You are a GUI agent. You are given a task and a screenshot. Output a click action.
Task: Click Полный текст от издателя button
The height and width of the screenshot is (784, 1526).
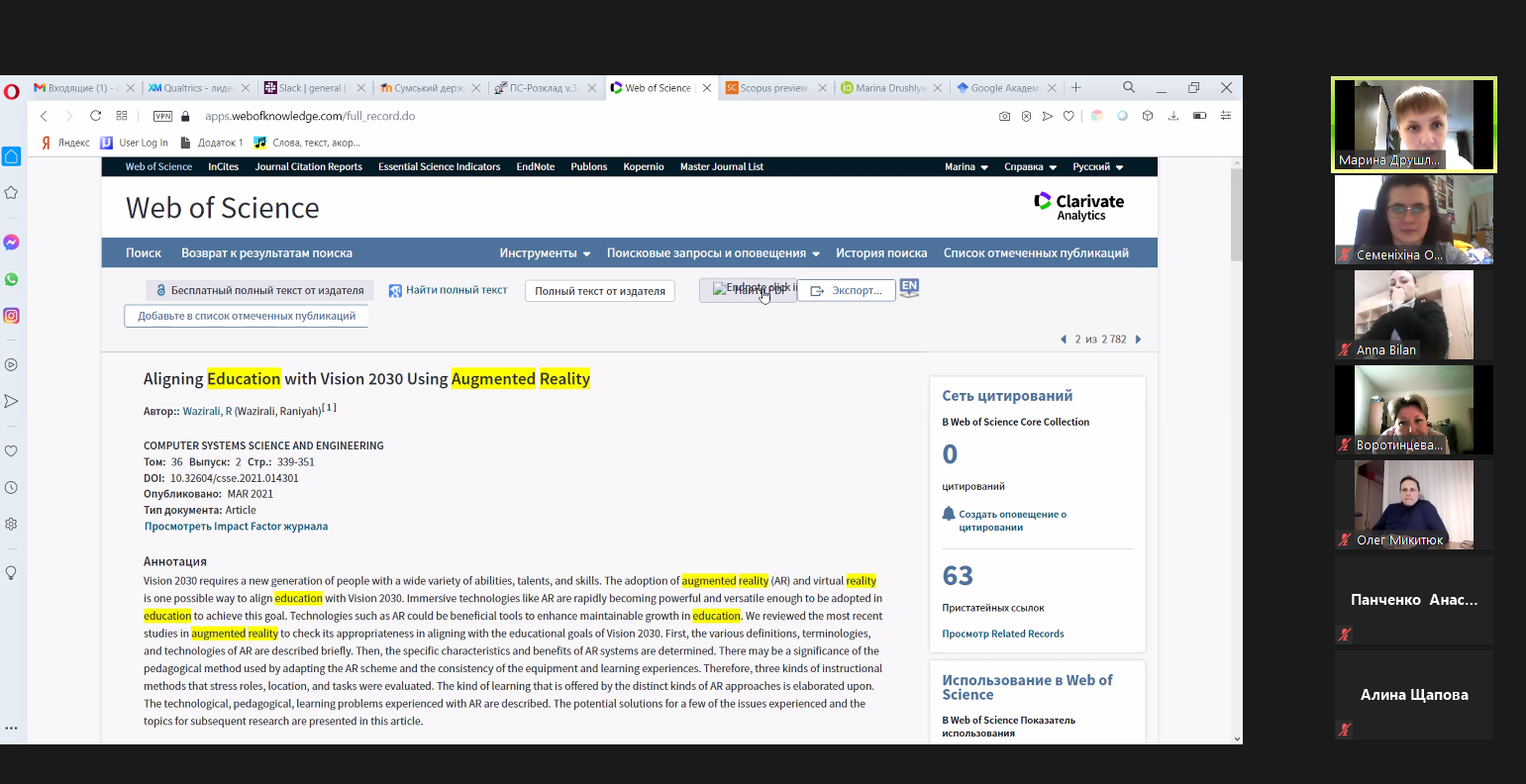coord(600,291)
